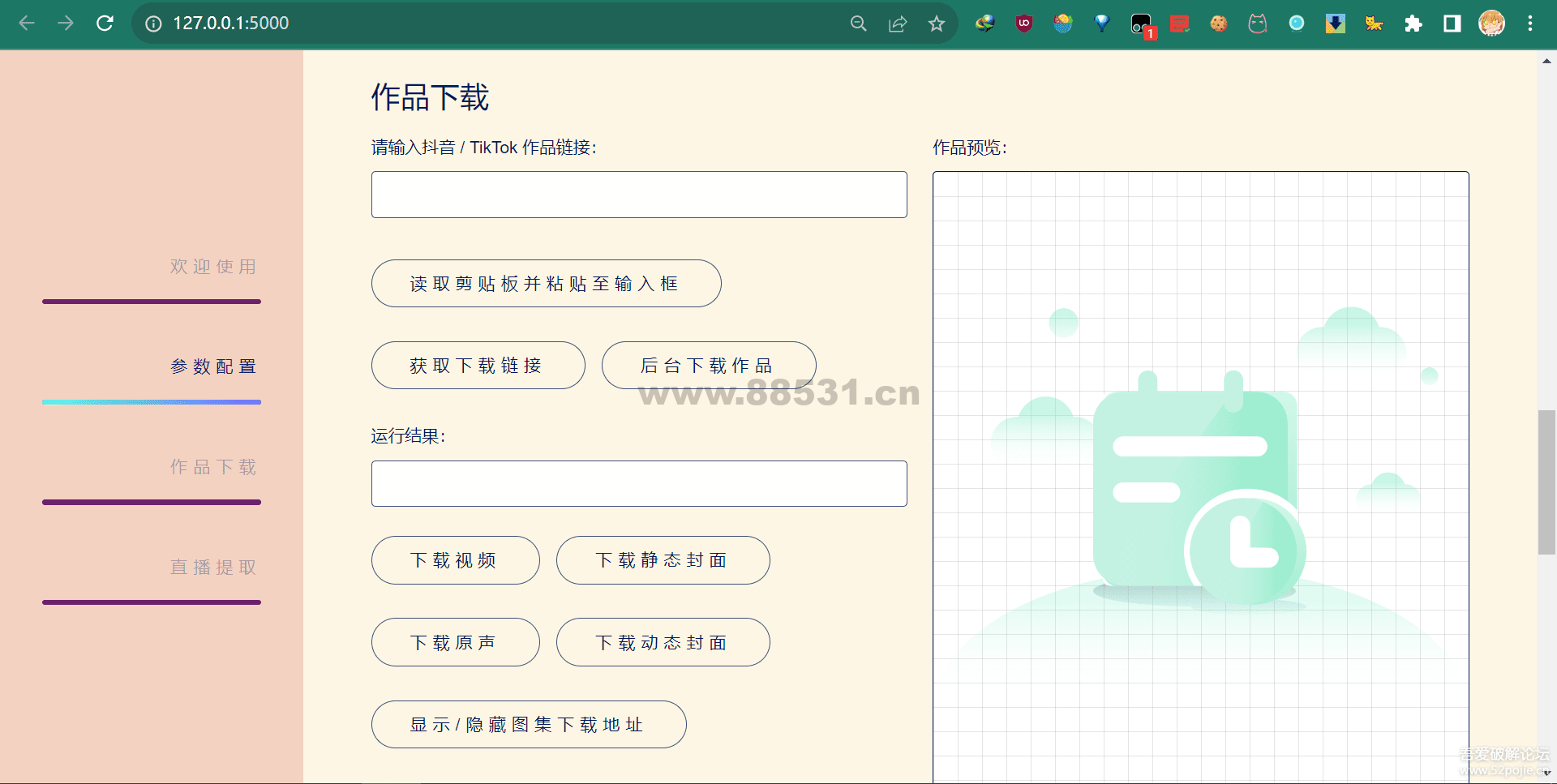
Task: Open the user profile avatar
Action: (x=1491, y=24)
